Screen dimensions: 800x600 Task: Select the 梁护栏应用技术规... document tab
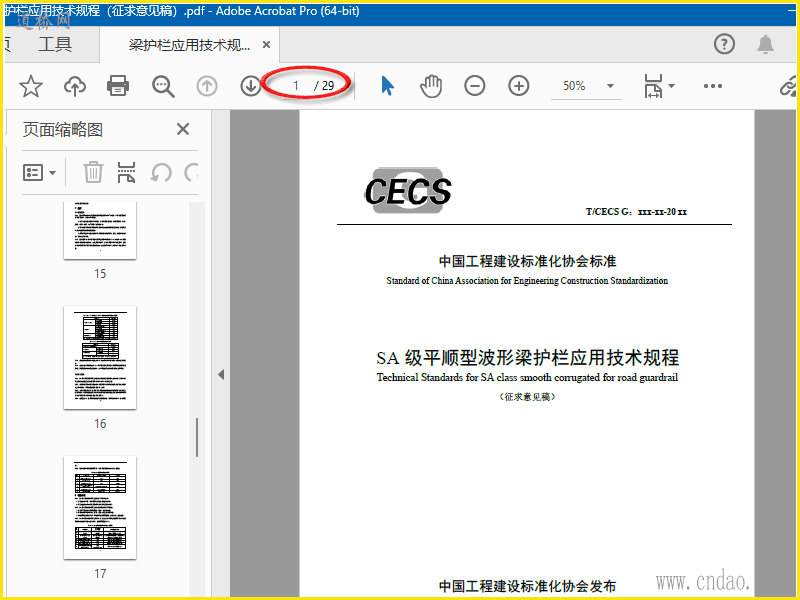tap(189, 45)
